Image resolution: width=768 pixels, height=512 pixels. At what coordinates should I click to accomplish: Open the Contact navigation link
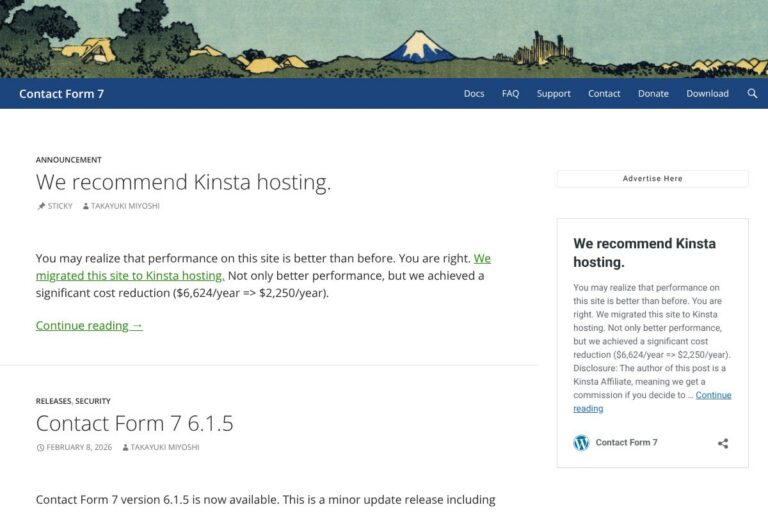604,94
